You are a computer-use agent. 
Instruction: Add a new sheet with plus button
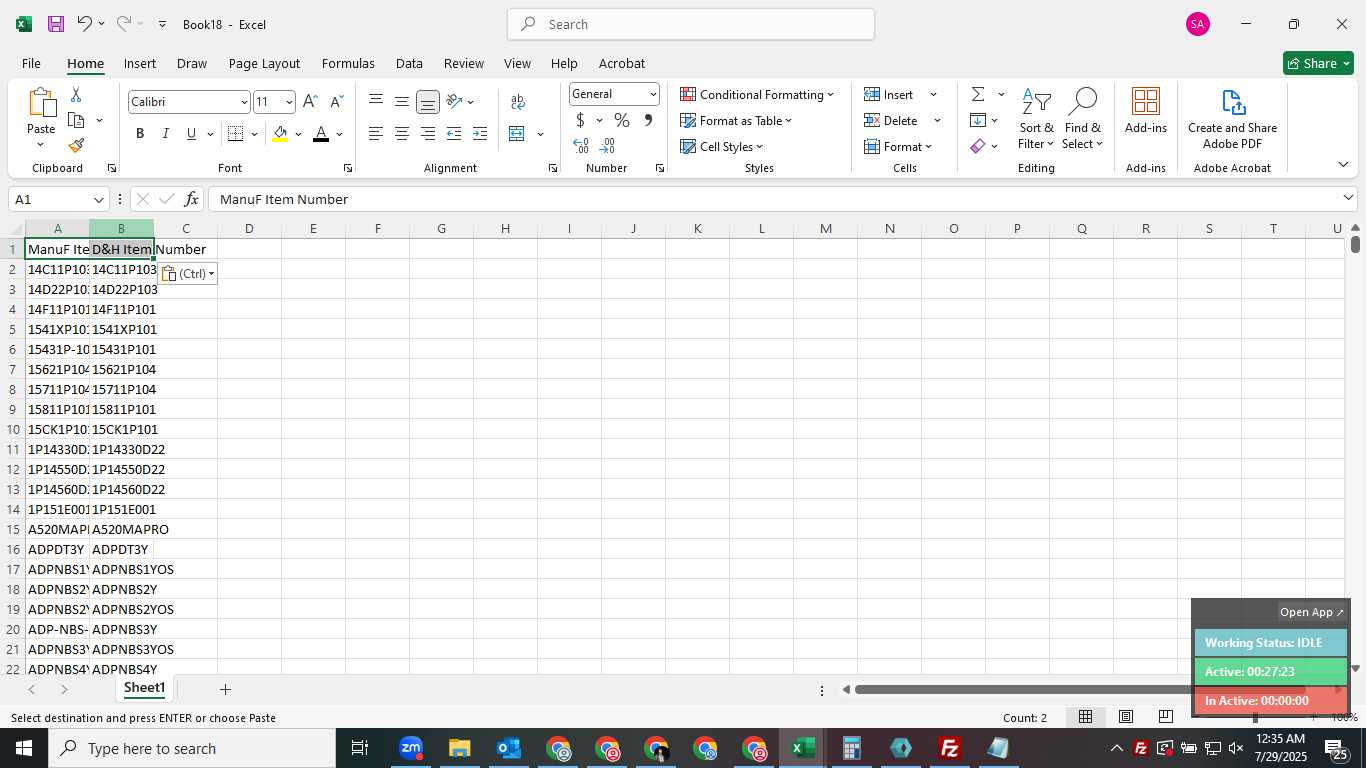point(225,689)
